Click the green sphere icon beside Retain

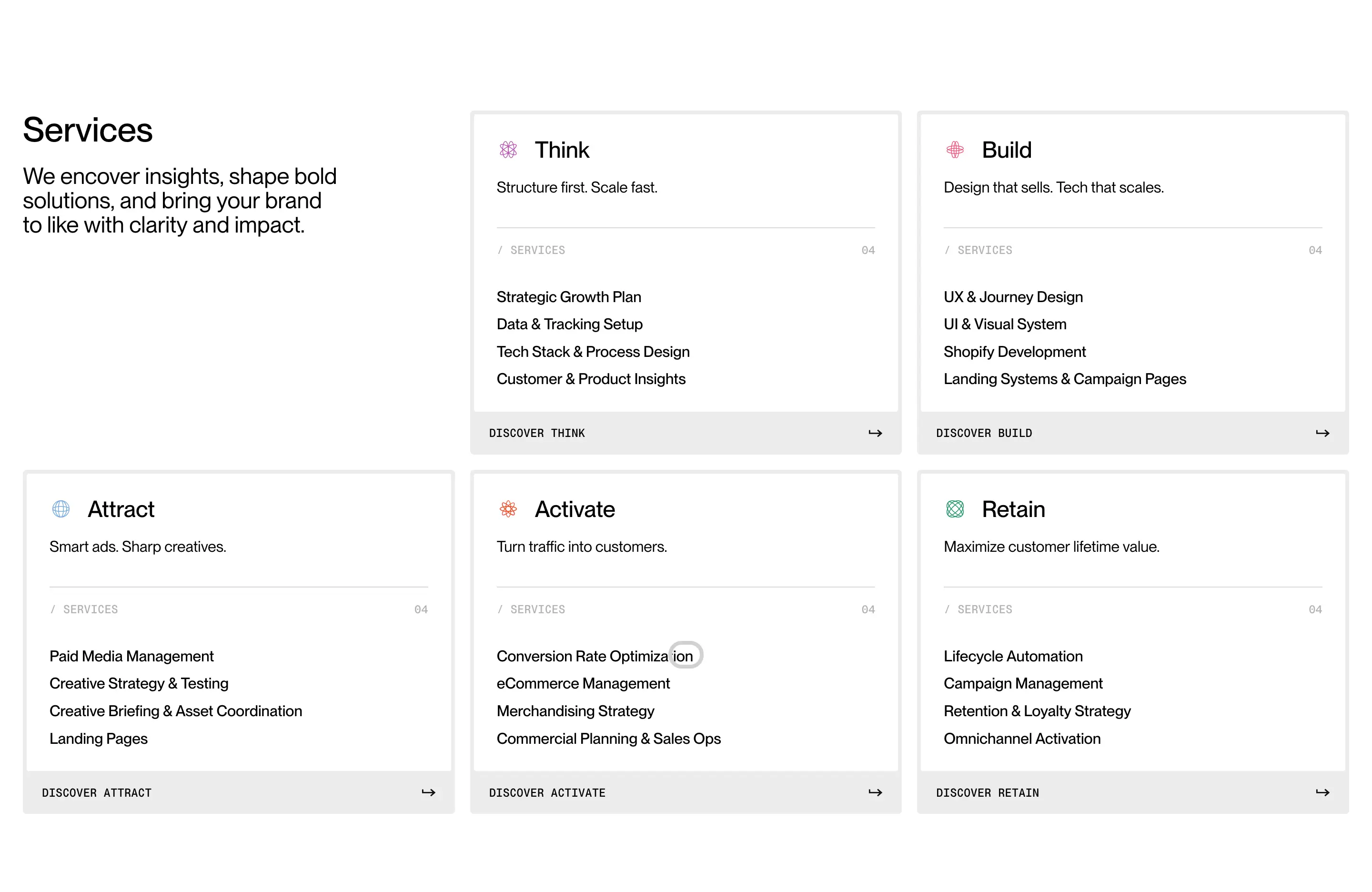955,509
